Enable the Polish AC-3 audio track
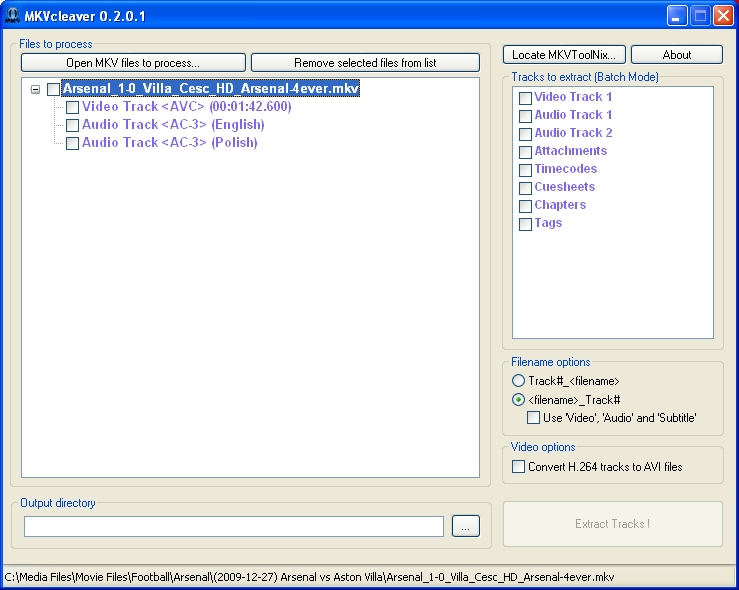The image size is (739, 590). point(72,143)
